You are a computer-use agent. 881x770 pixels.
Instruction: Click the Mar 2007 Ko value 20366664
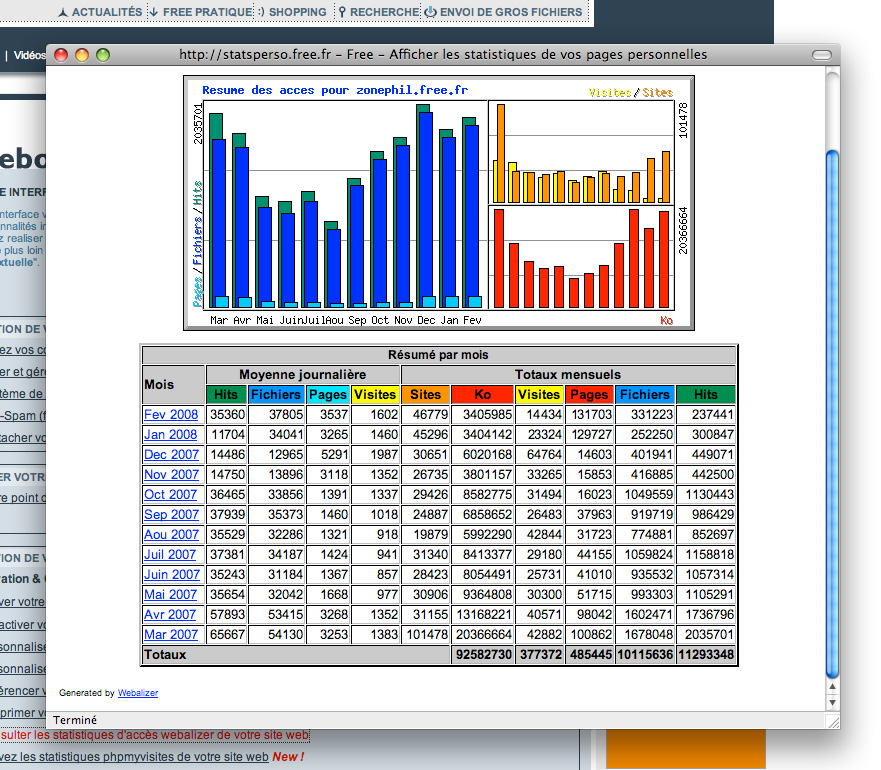click(x=484, y=635)
